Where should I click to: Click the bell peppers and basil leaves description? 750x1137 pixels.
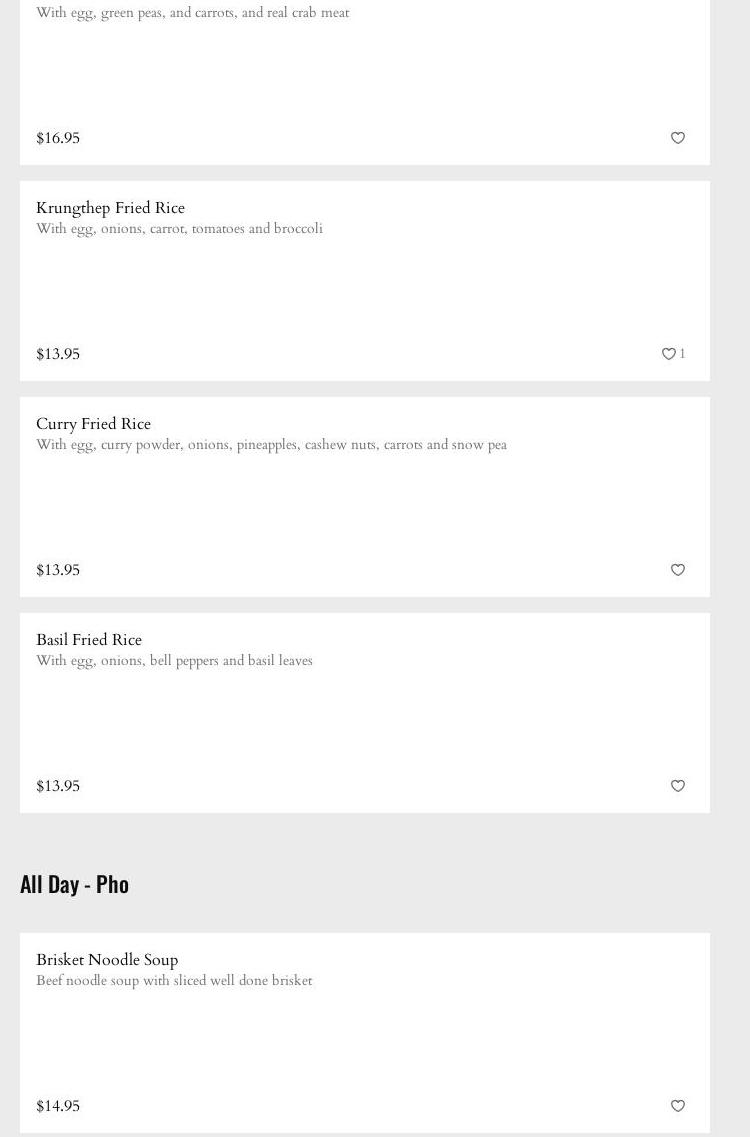coord(174,661)
